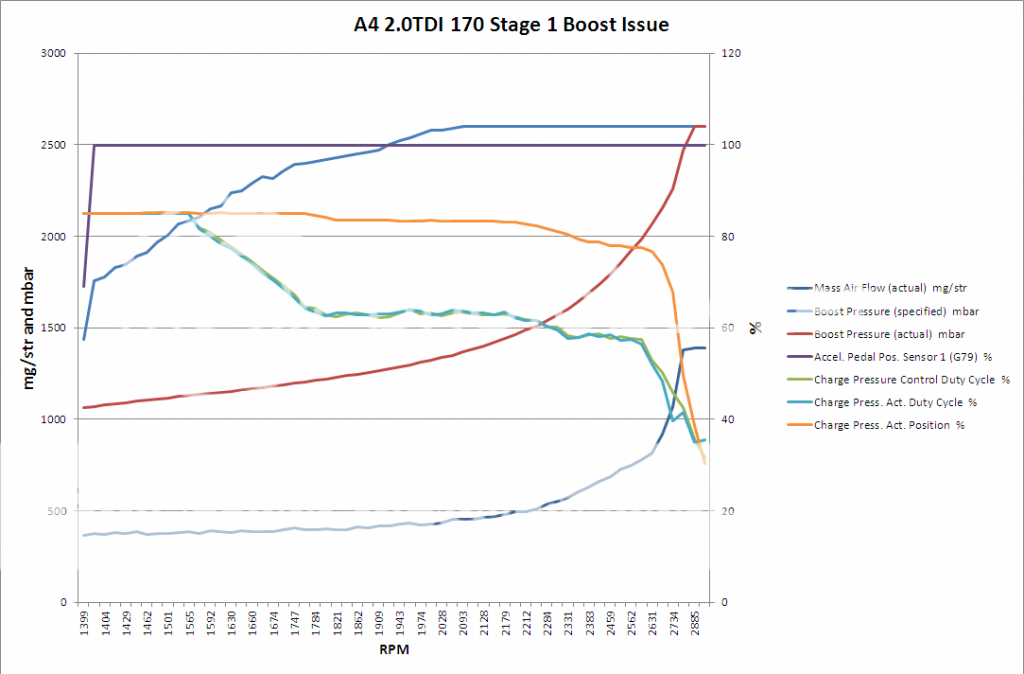
Task: Select the "%" right axis title
Action: [x=756, y=327]
